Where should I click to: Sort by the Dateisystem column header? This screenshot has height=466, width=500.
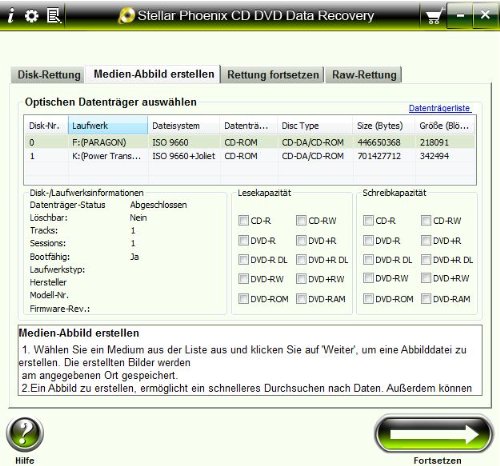pyautogui.click(x=184, y=126)
